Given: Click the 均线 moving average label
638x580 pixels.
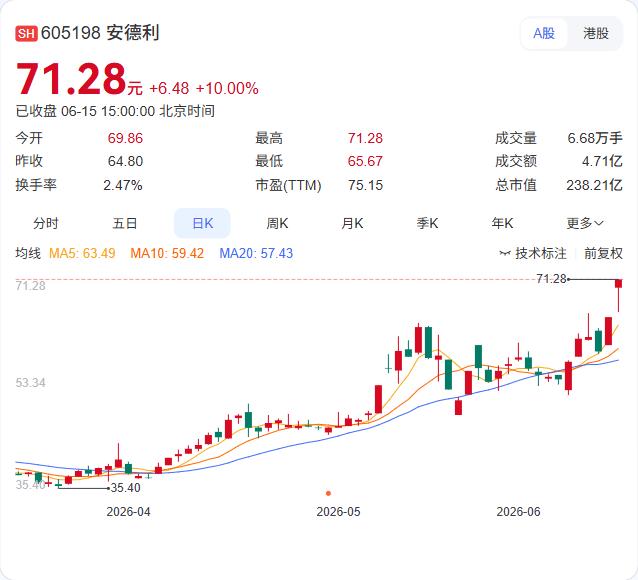Looking at the screenshot, I should (x=28, y=254).
